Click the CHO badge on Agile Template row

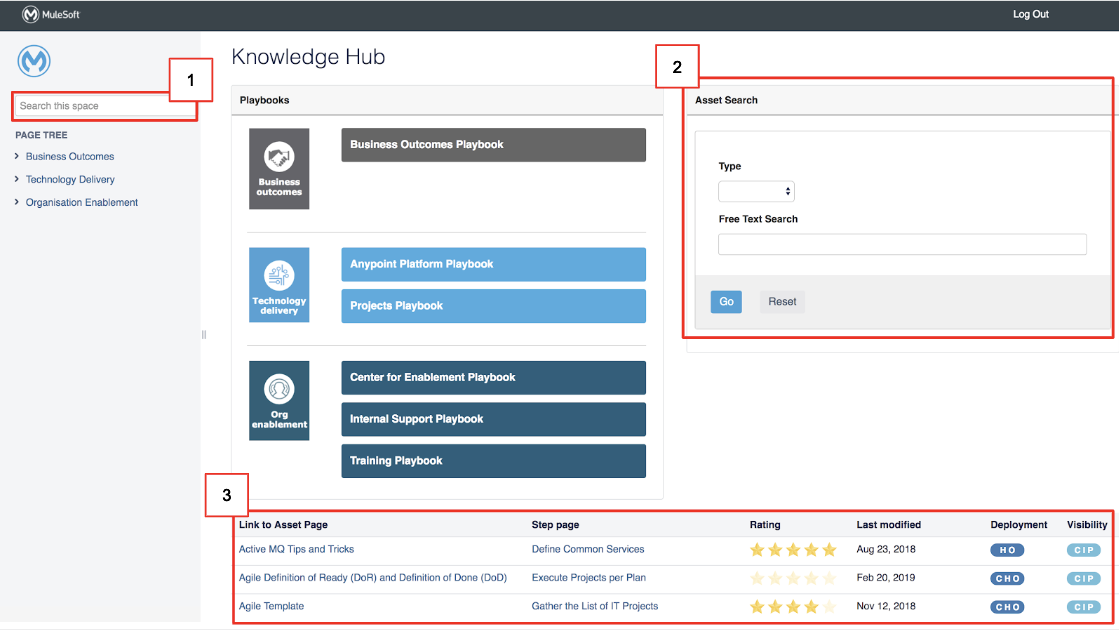(x=1006, y=606)
